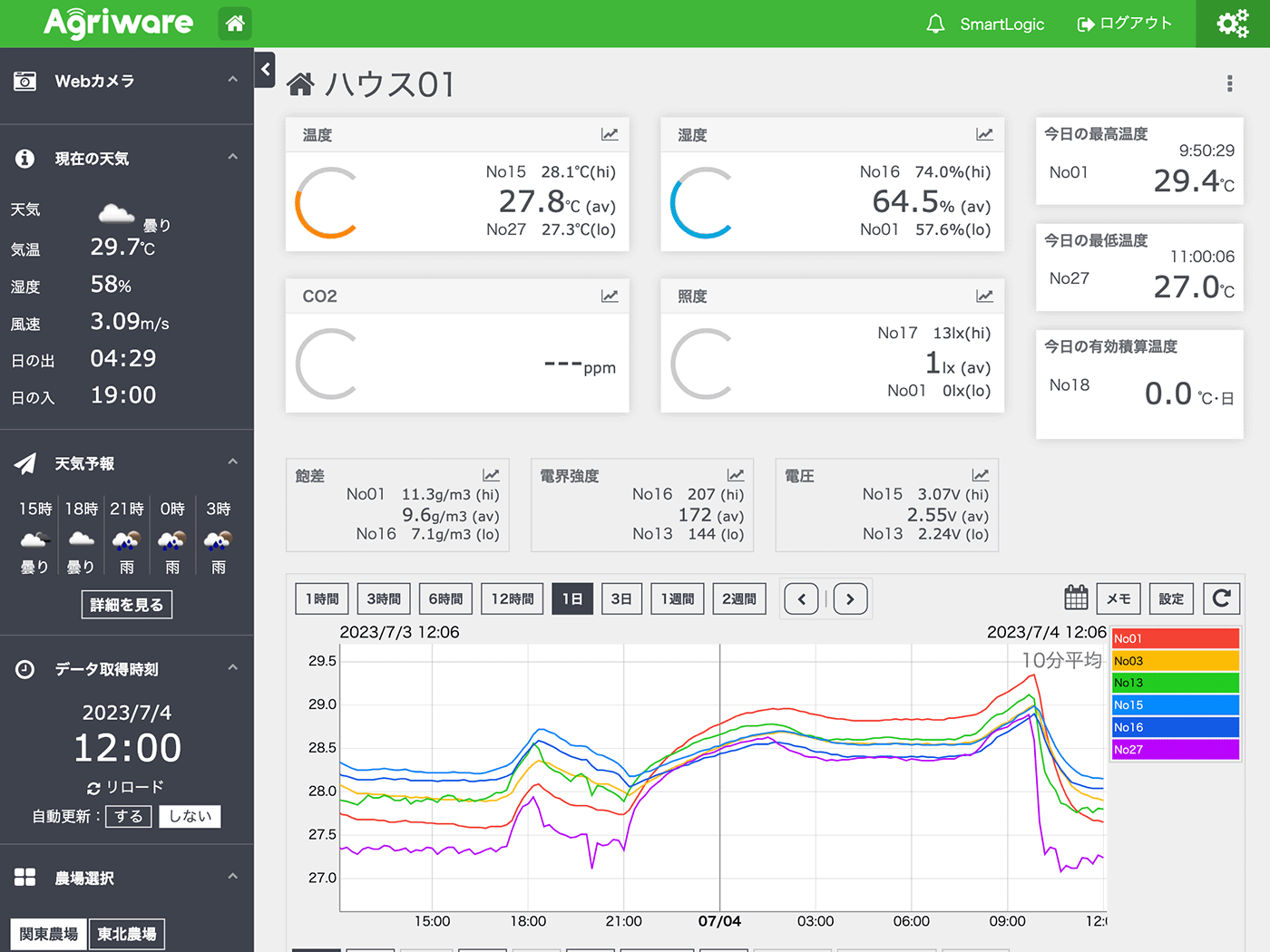Collapse the left sidebar panel
This screenshot has height=952, width=1270.
(265, 70)
